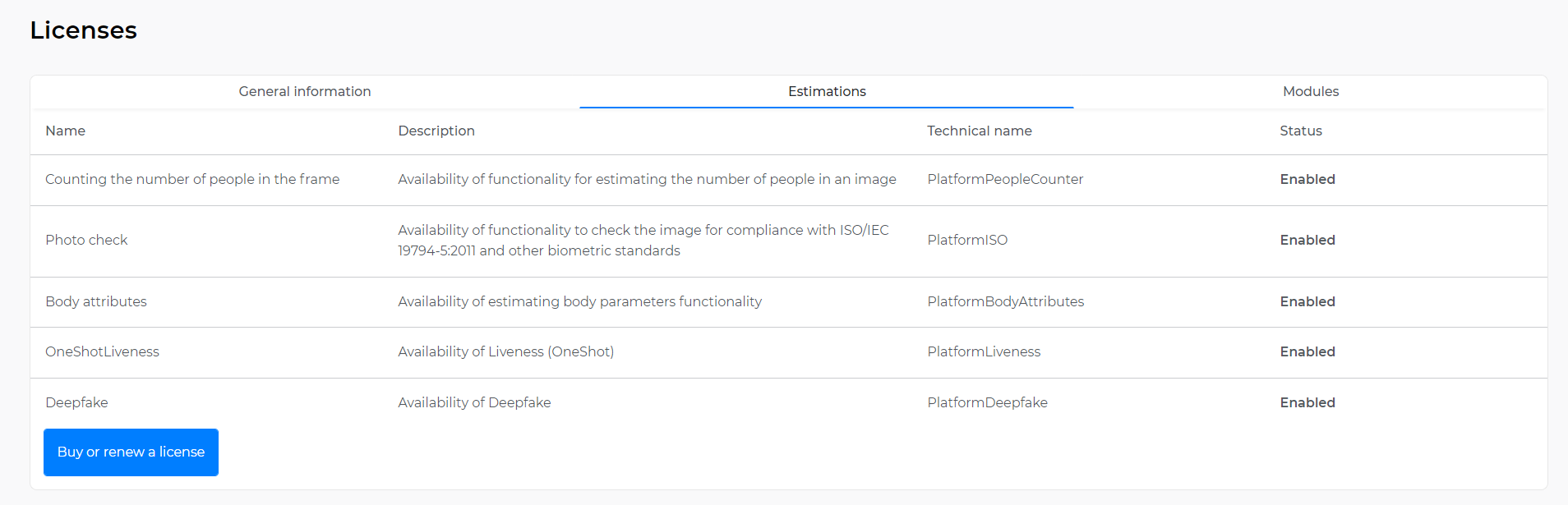Click the PlatformPeopleCounter technical name
The image size is (1568, 505).
(x=1005, y=179)
